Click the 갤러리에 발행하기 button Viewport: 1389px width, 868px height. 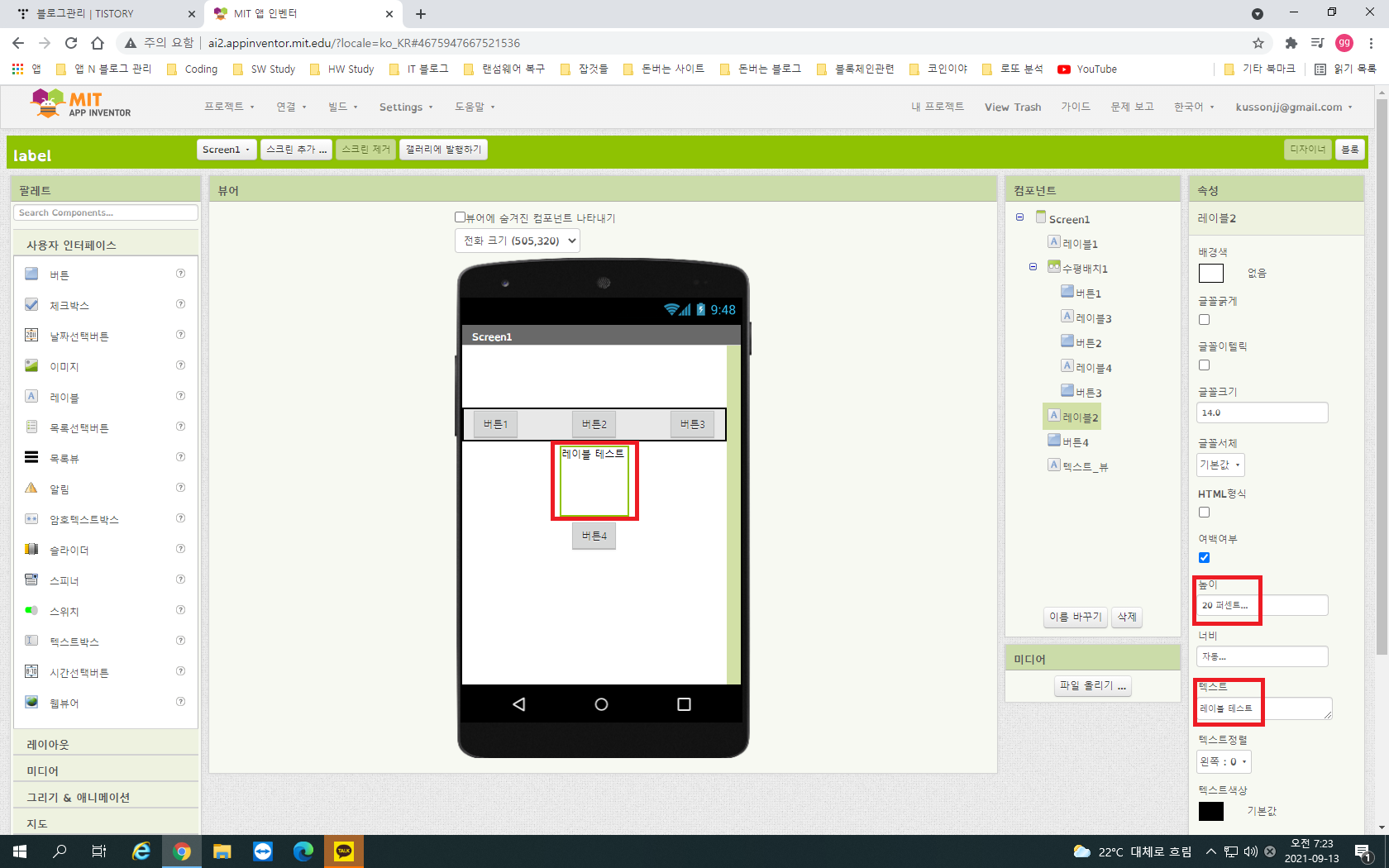pos(443,150)
